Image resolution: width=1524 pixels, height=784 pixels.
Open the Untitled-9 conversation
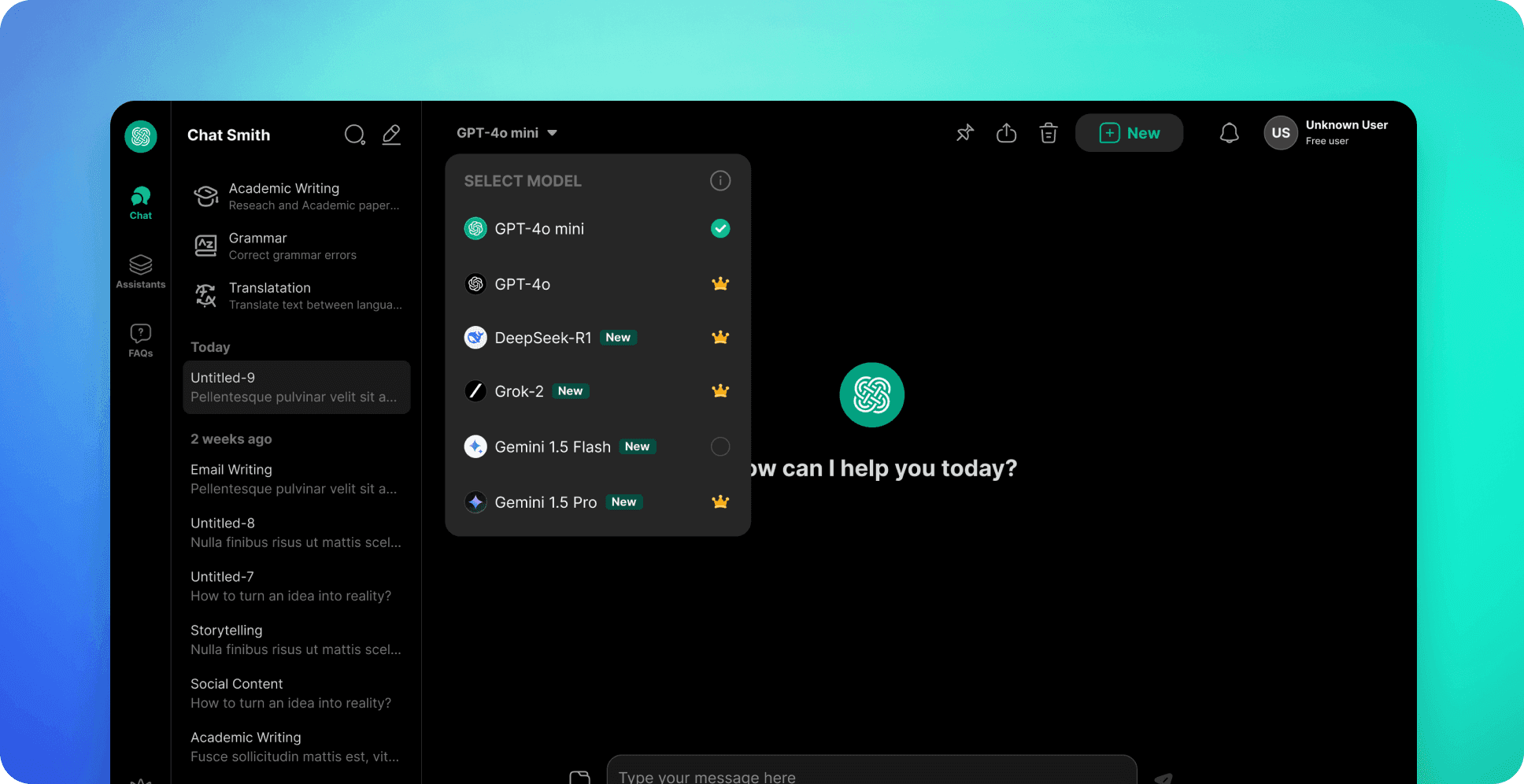click(x=297, y=387)
